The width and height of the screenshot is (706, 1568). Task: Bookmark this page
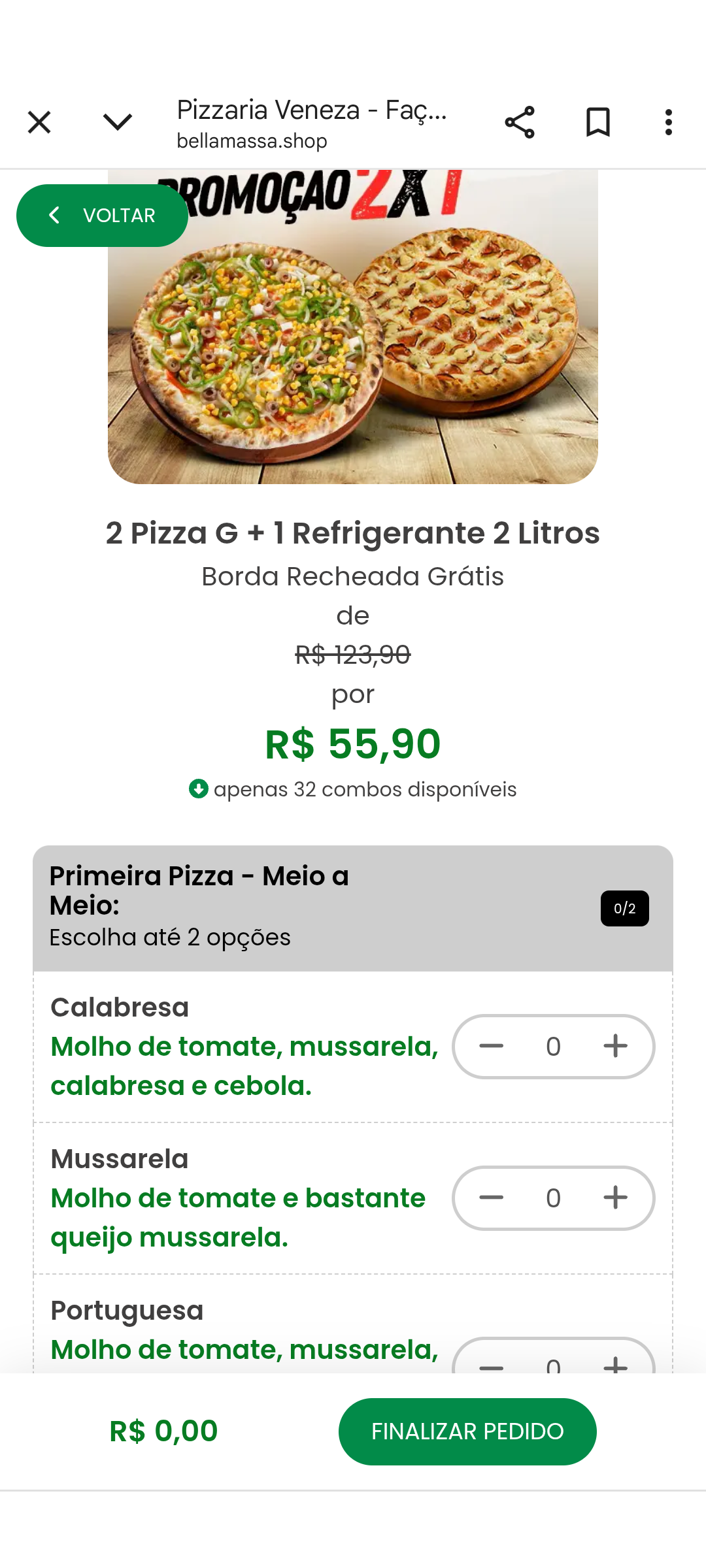[x=598, y=122]
